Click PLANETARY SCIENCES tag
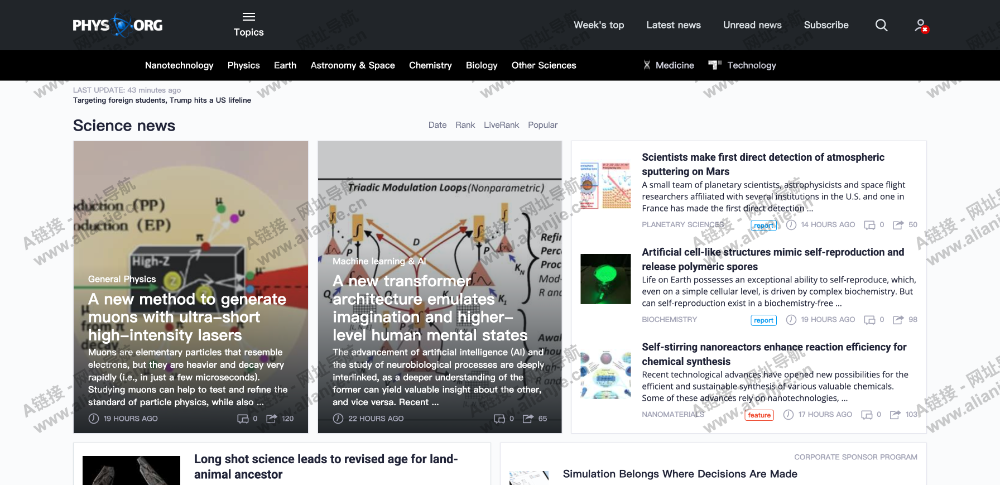1000x485 pixels. [x=683, y=225]
